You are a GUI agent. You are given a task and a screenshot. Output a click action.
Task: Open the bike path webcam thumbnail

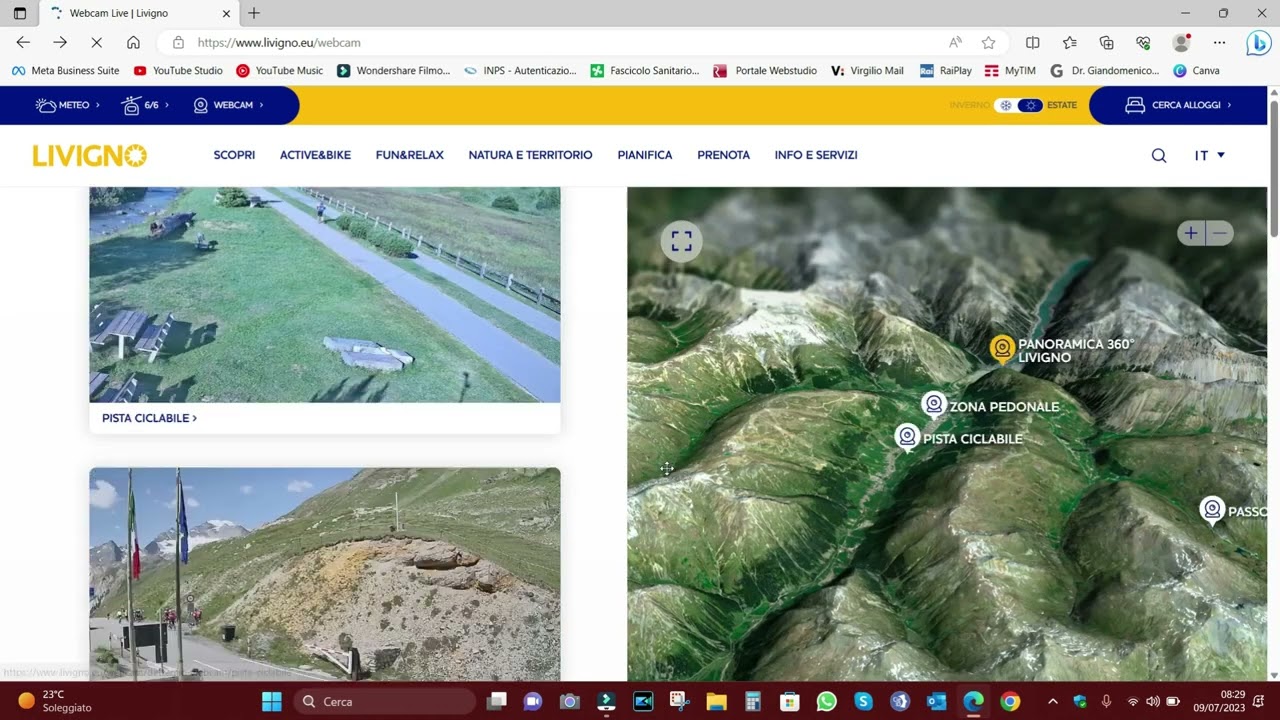[325, 295]
